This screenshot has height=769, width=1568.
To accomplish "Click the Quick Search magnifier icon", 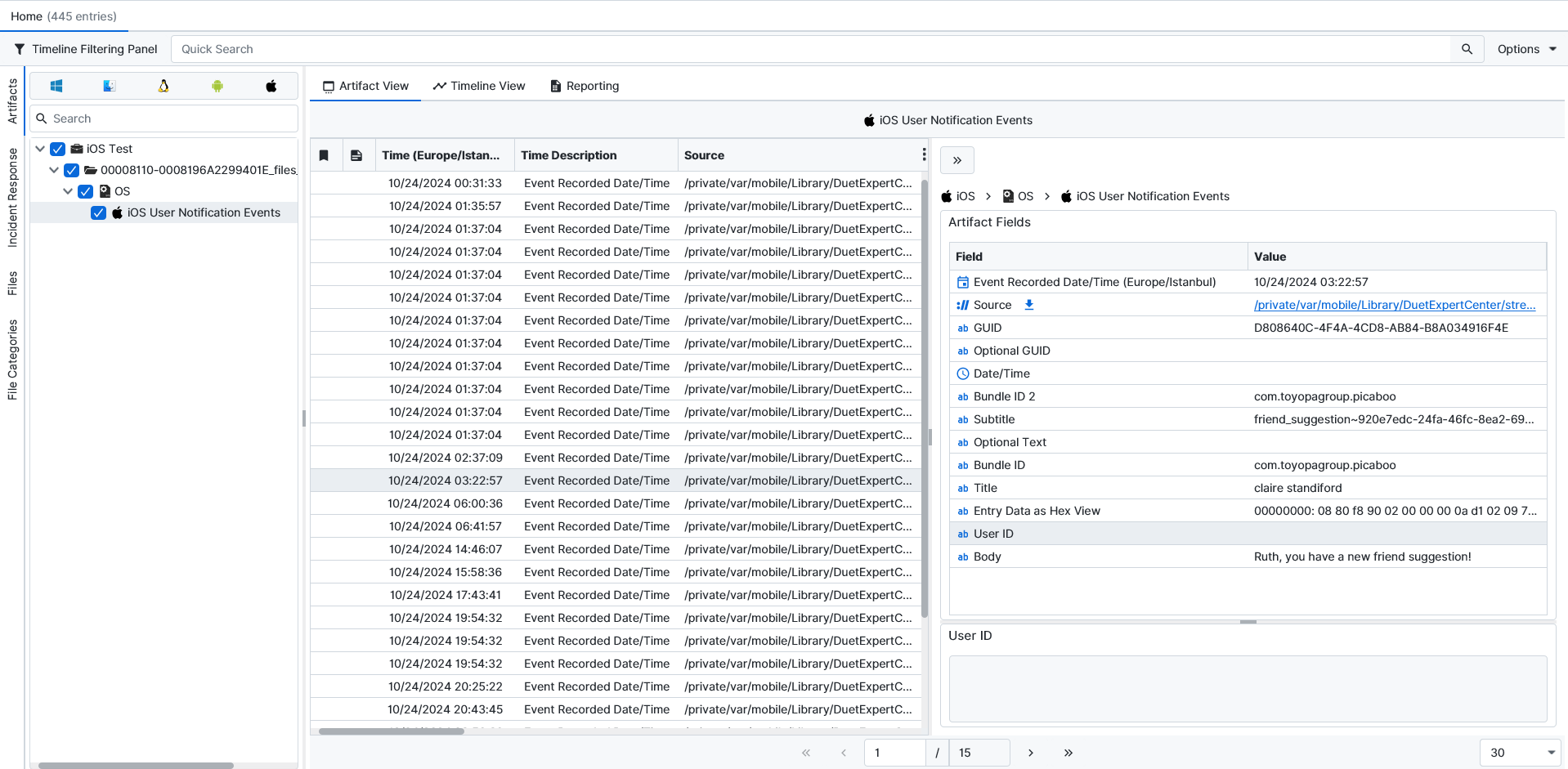I will tap(1467, 49).
